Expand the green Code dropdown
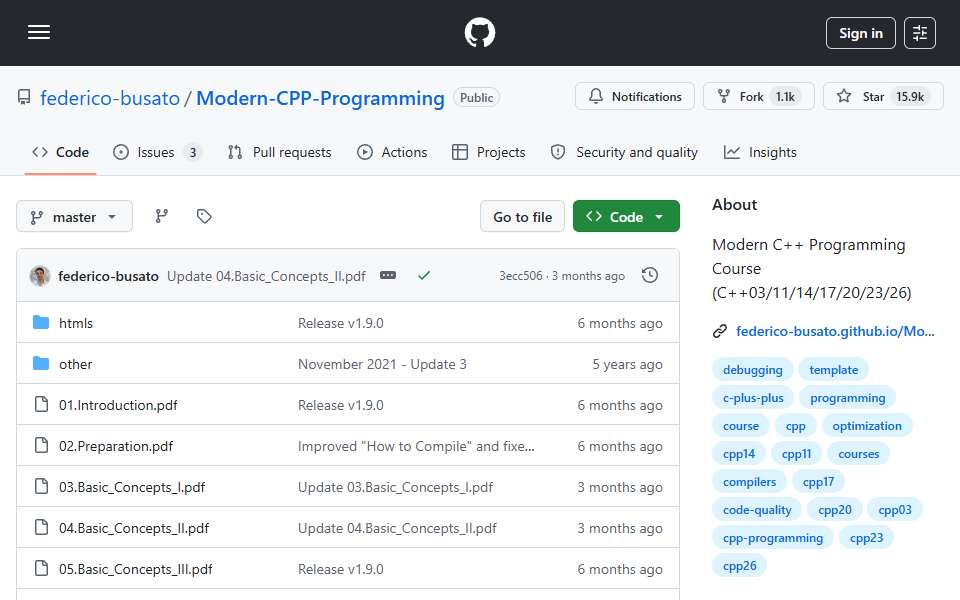960x600 pixels. pos(626,217)
